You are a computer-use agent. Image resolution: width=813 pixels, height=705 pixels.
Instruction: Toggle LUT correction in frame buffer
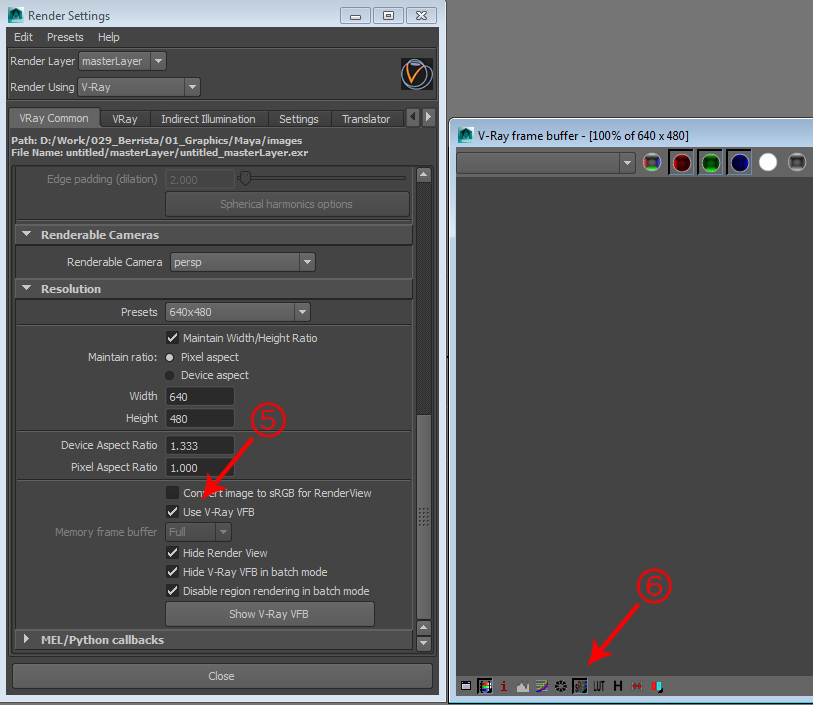(599, 686)
